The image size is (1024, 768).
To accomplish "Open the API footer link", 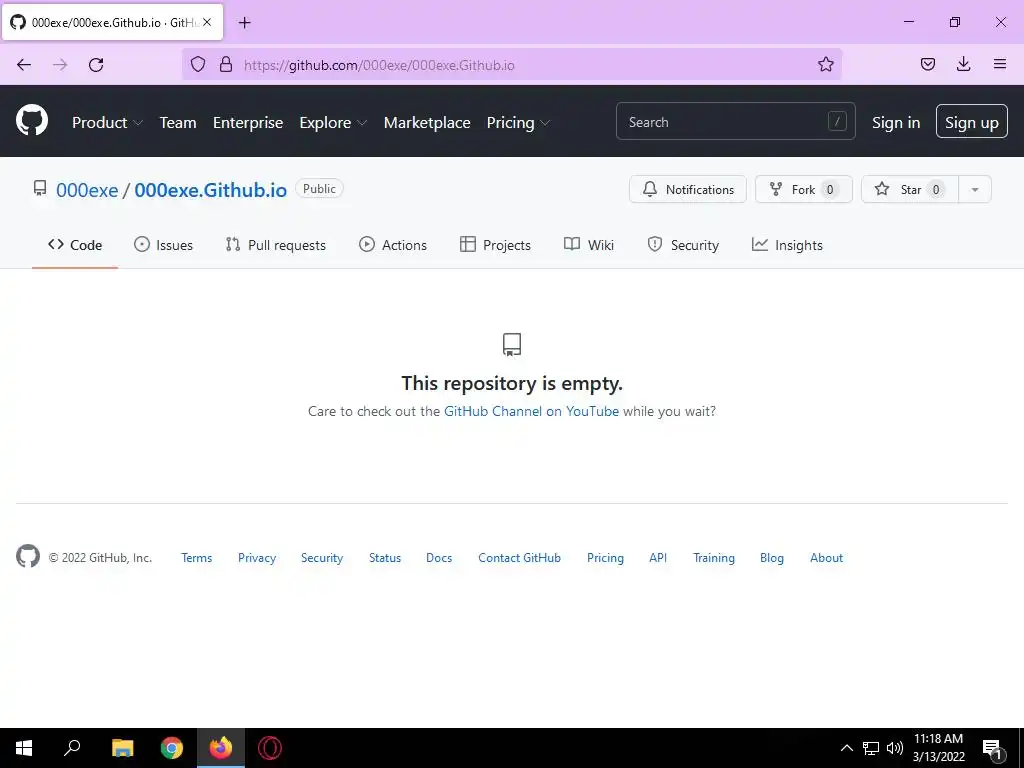I will pyautogui.click(x=658, y=558).
